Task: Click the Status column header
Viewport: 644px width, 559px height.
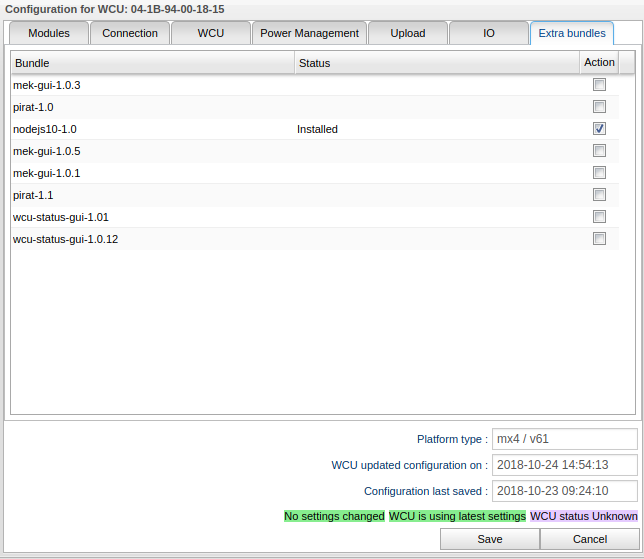Action: coord(436,63)
